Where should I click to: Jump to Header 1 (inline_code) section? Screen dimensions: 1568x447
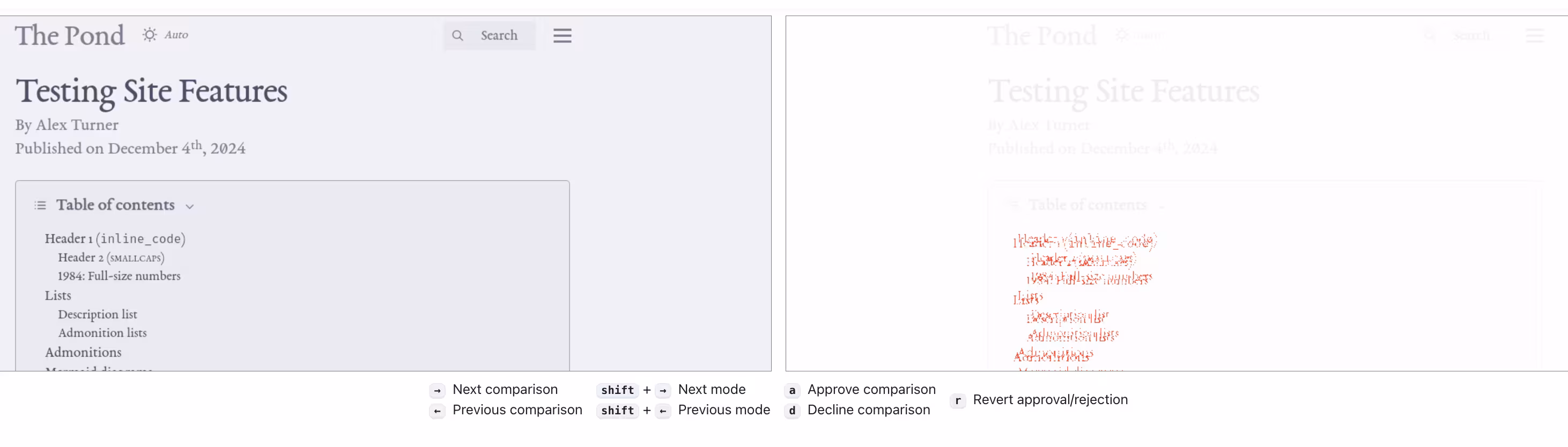coord(115,239)
